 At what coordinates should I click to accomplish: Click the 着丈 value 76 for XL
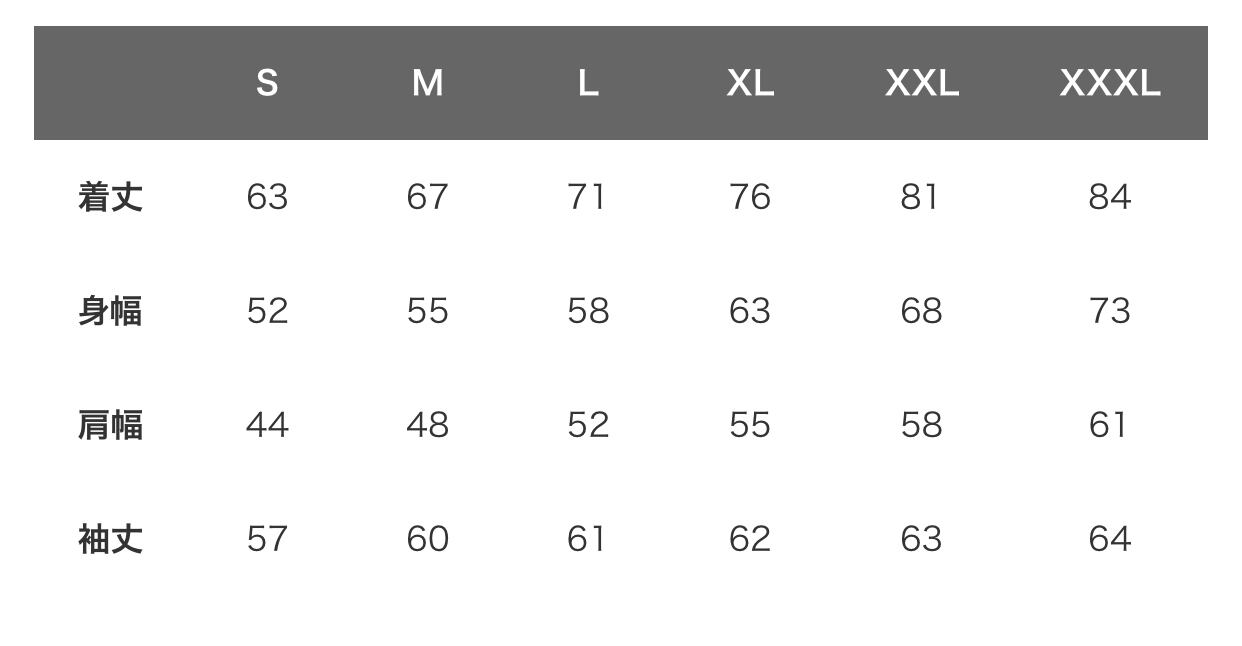(750, 197)
